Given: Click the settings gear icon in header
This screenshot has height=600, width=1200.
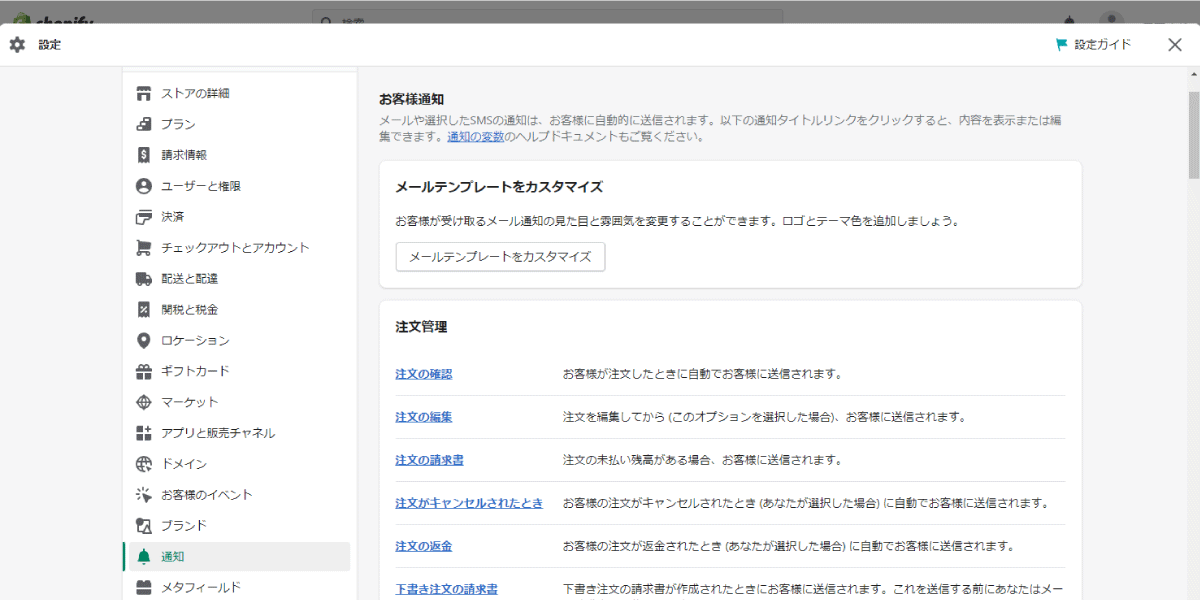Looking at the screenshot, I should [x=17, y=44].
